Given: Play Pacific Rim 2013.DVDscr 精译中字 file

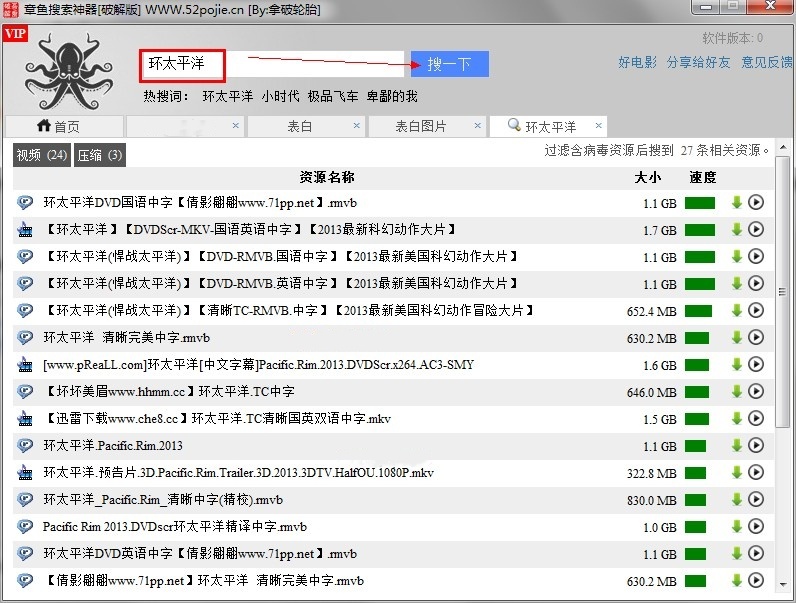Looking at the screenshot, I should 756,526.
